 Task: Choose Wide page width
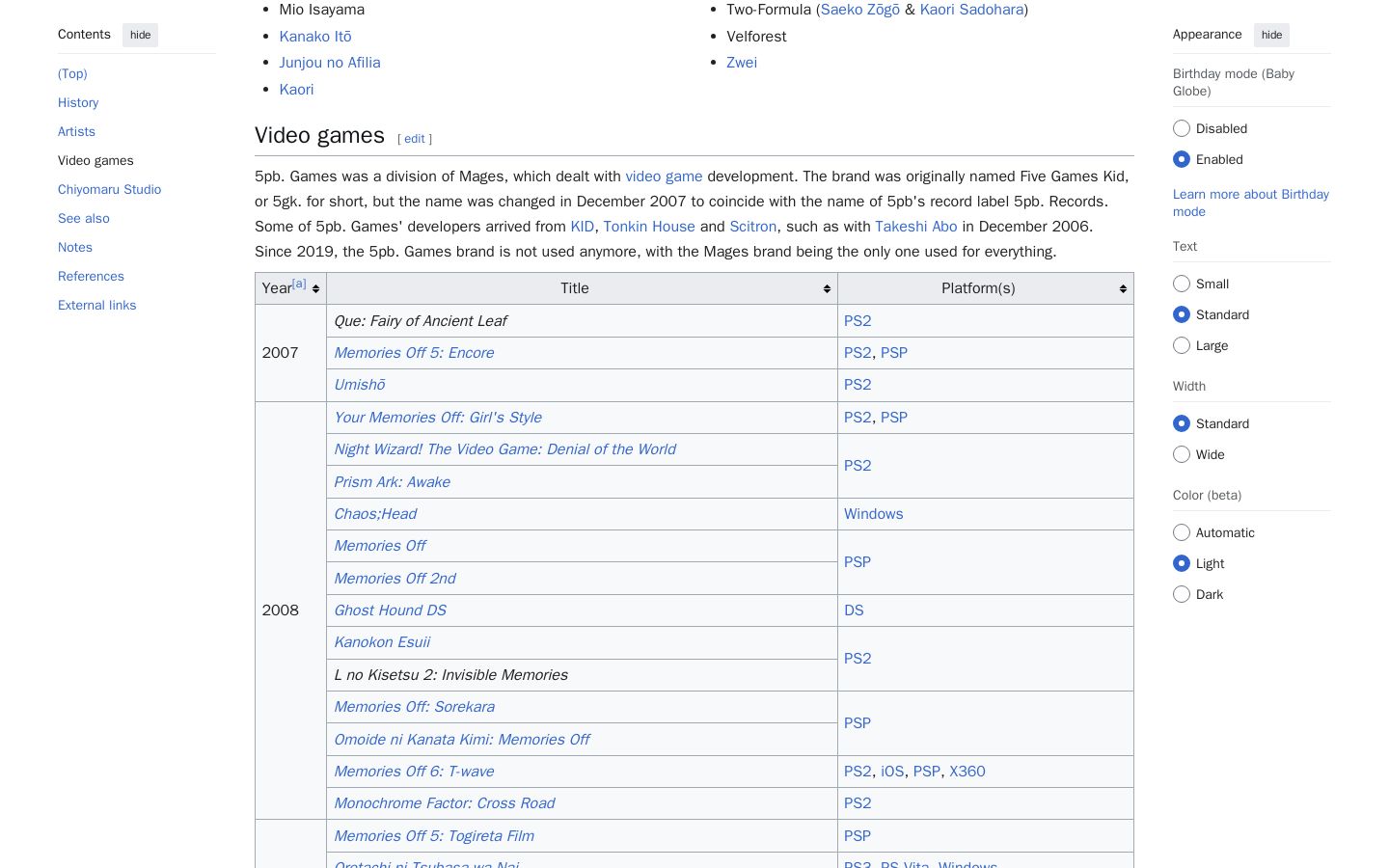pos(1182,454)
